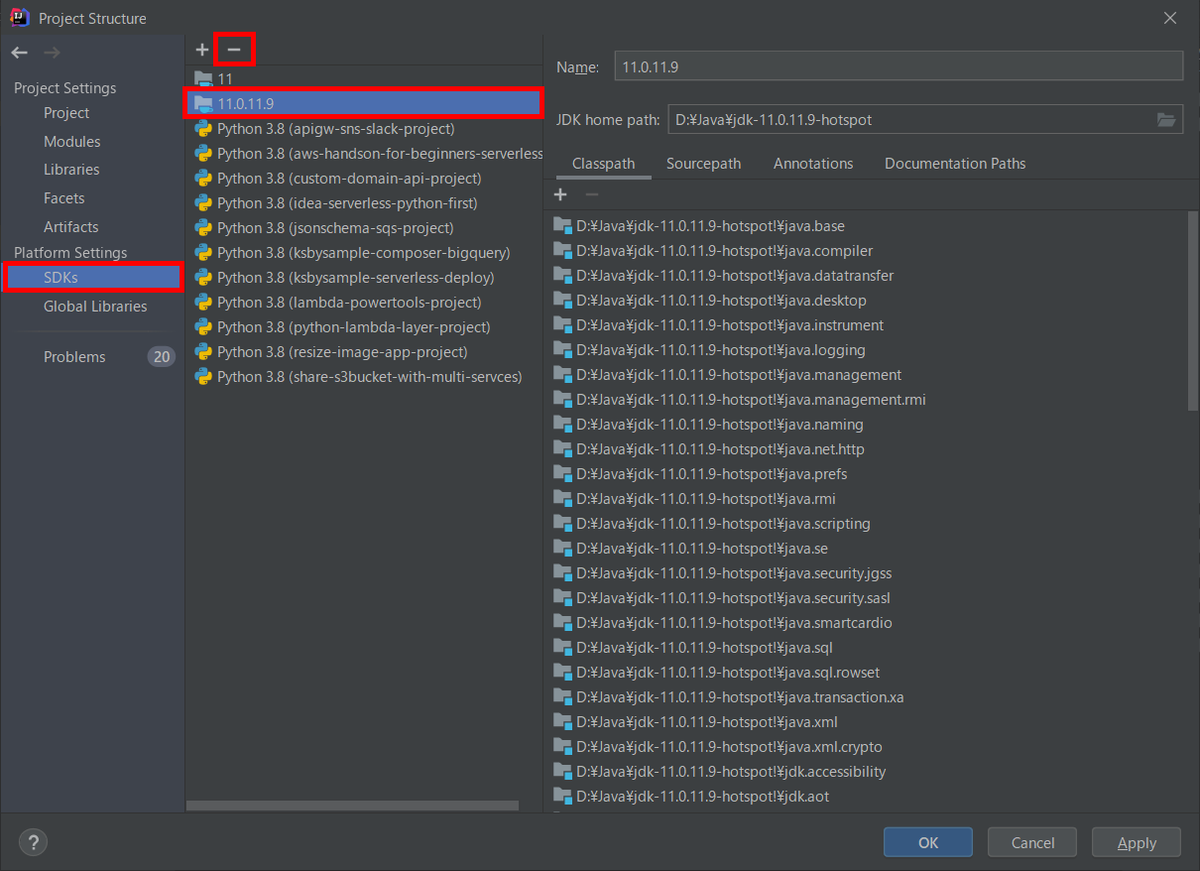Open the Documentation Paths tab
1200x871 pixels.
[x=955, y=163]
